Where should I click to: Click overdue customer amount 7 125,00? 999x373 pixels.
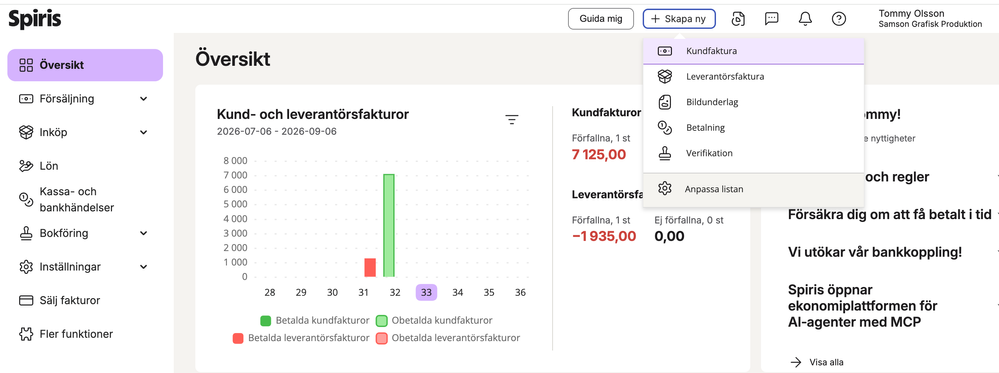599,154
